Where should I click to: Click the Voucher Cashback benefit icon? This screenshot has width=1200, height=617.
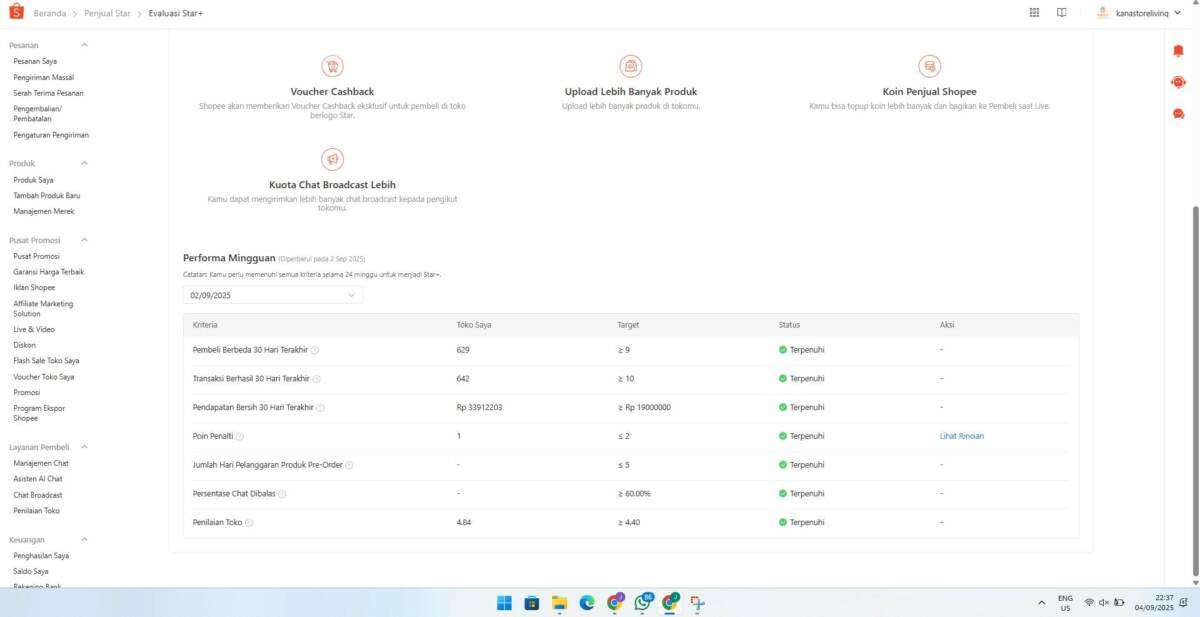pyautogui.click(x=332, y=66)
